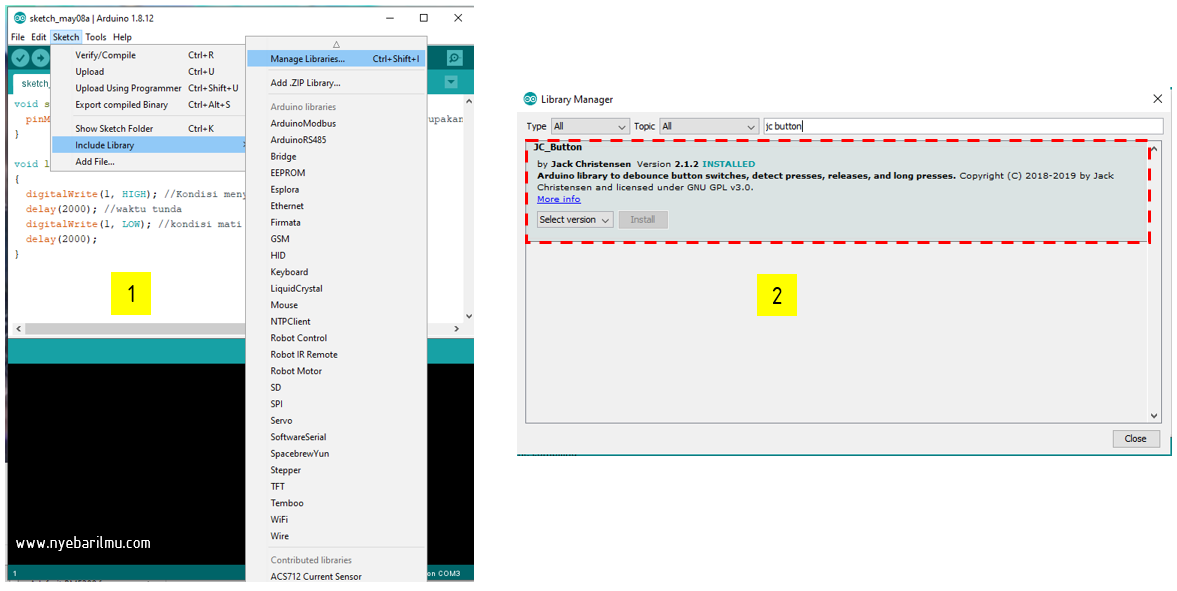Open the Include Library submenu
The width and height of the screenshot is (1177, 591).
pos(149,145)
